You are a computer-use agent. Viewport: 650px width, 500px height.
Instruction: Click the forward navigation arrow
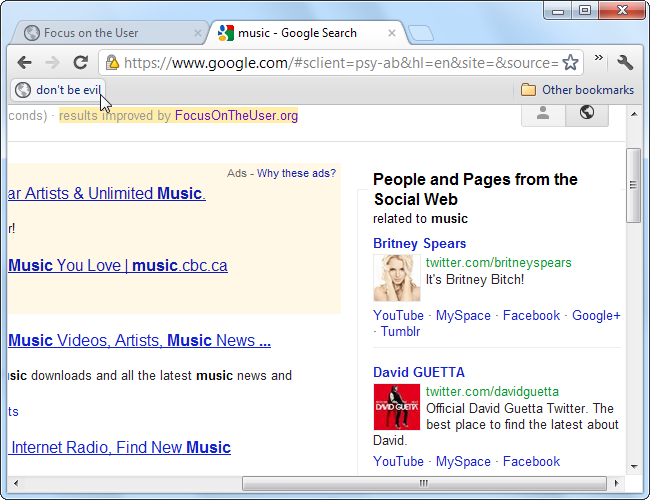[x=52, y=63]
